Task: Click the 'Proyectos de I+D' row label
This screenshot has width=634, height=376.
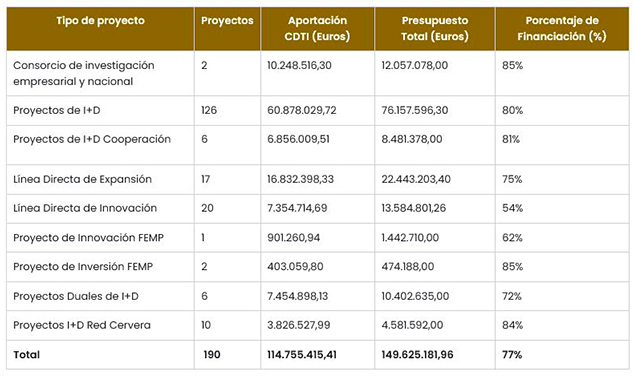Action: click(57, 110)
